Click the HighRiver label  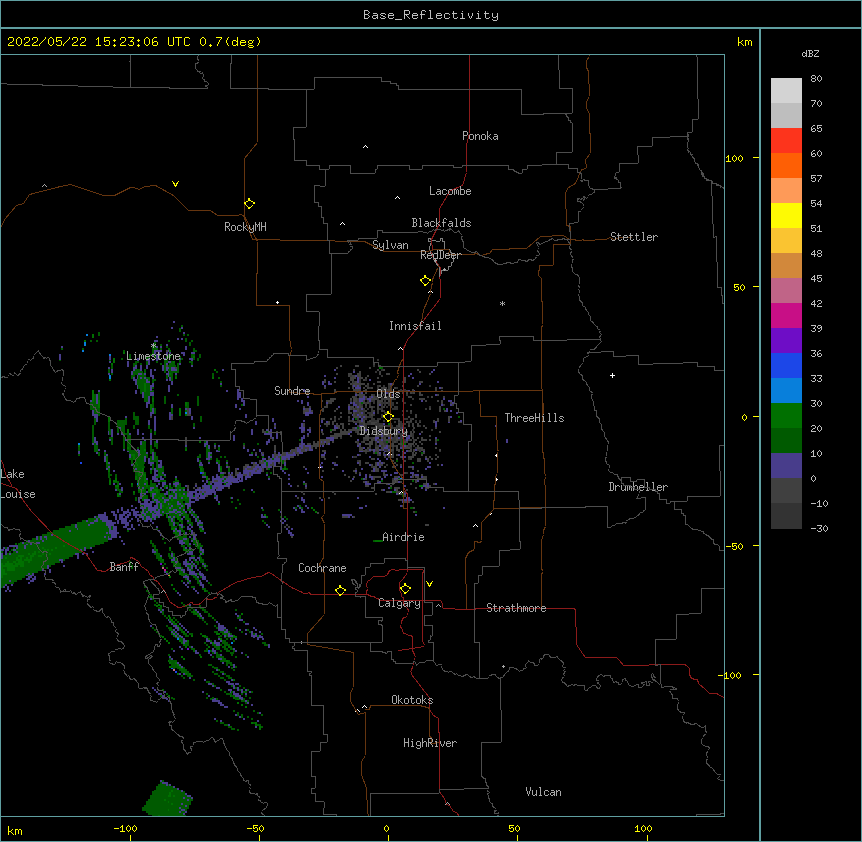(x=430, y=743)
